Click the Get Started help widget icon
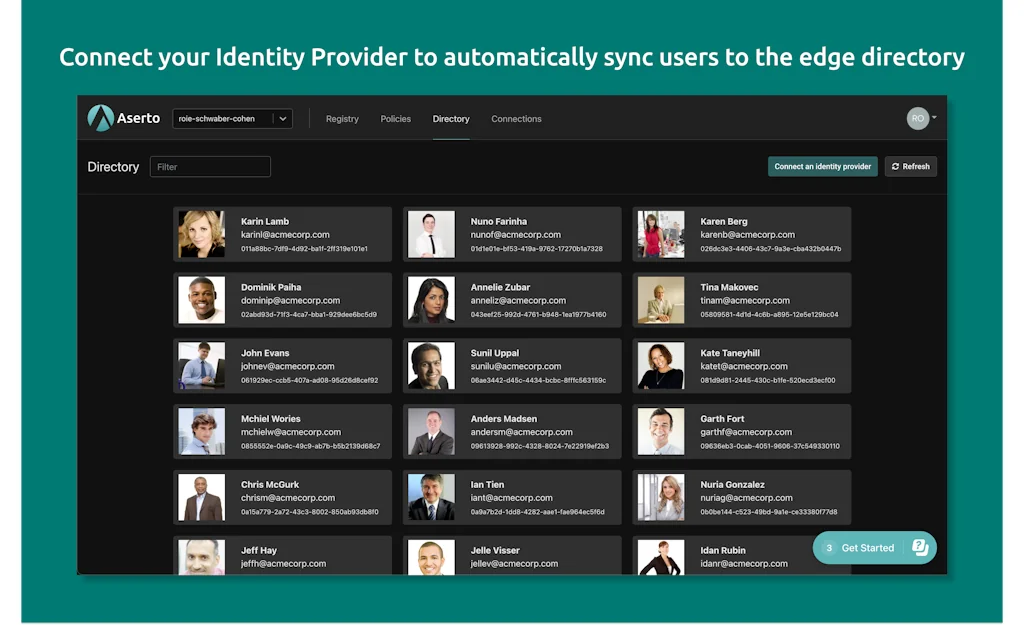This screenshot has width=1024, height=625. pyautogui.click(x=920, y=547)
